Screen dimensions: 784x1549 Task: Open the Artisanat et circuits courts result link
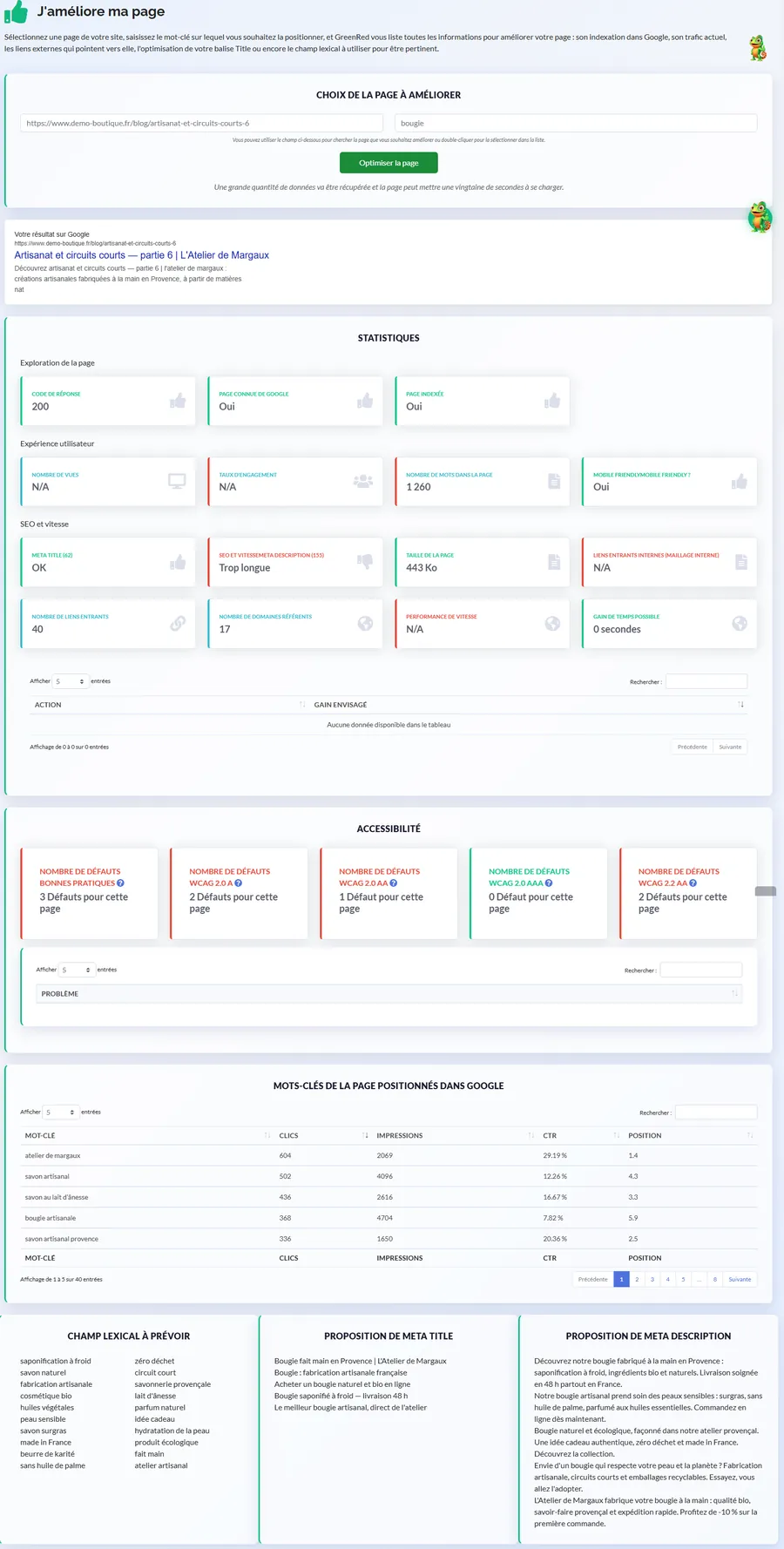tap(141, 255)
